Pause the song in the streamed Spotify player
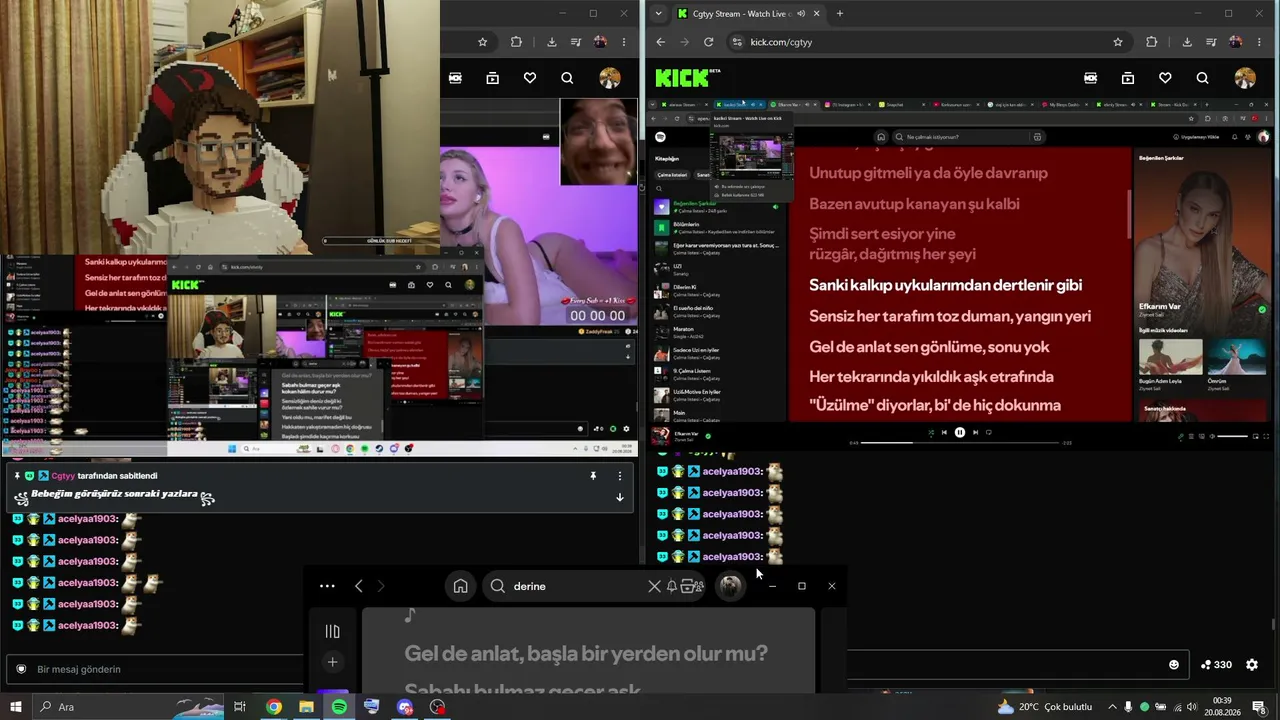 tap(960, 432)
